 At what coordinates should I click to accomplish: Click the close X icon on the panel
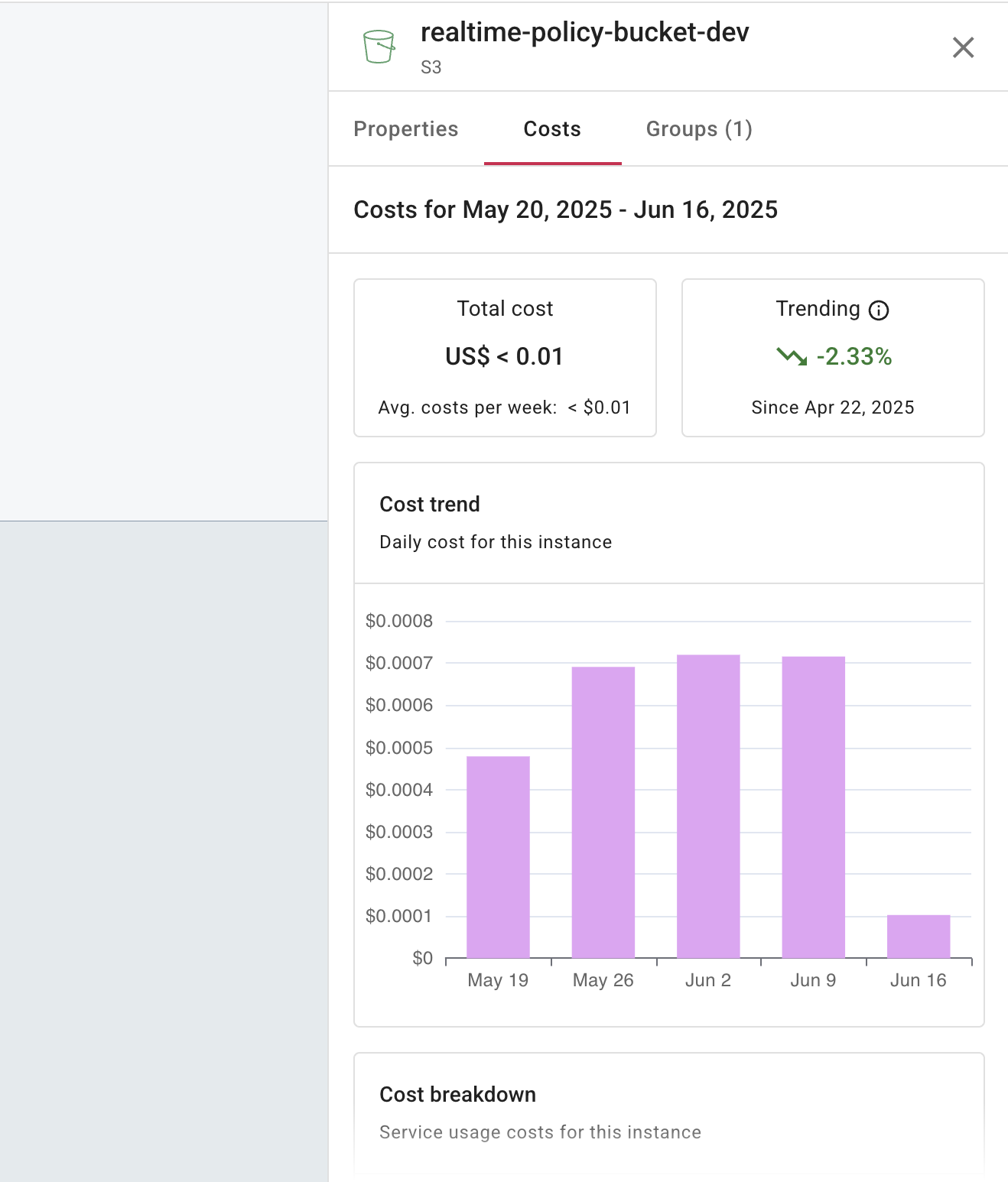(x=963, y=47)
